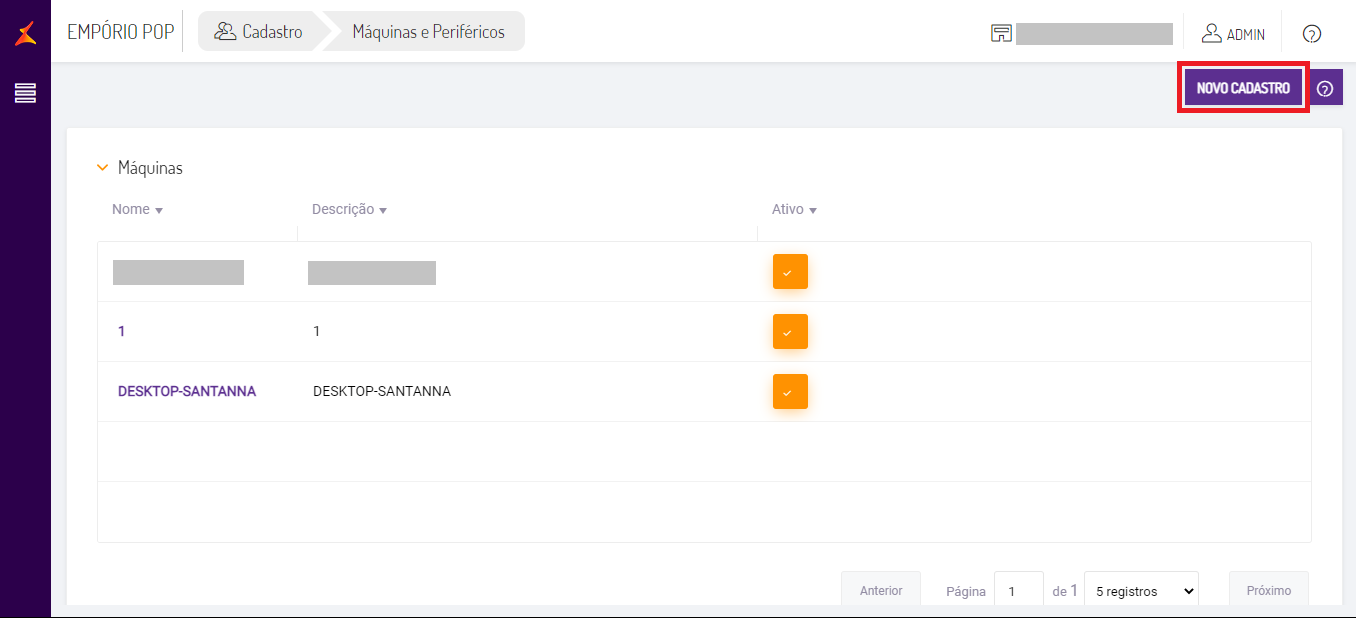Click the ADMIN user icon
1356x618 pixels.
(x=1212, y=33)
